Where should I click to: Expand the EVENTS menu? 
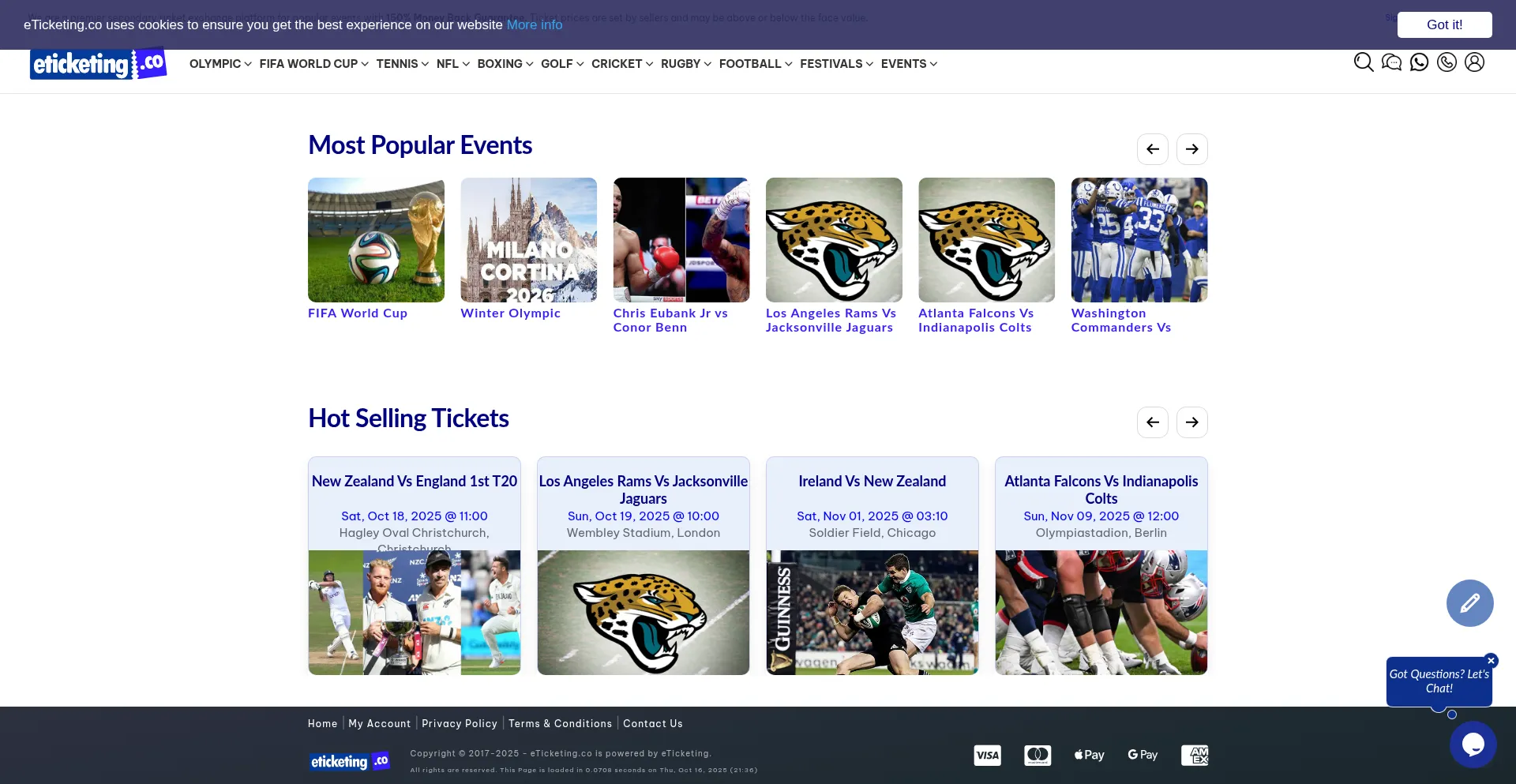pyautogui.click(x=909, y=64)
